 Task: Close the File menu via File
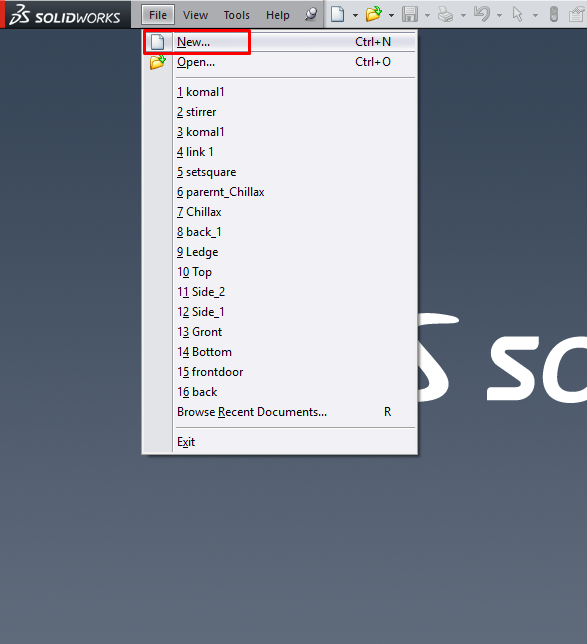click(x=158, y=15)
